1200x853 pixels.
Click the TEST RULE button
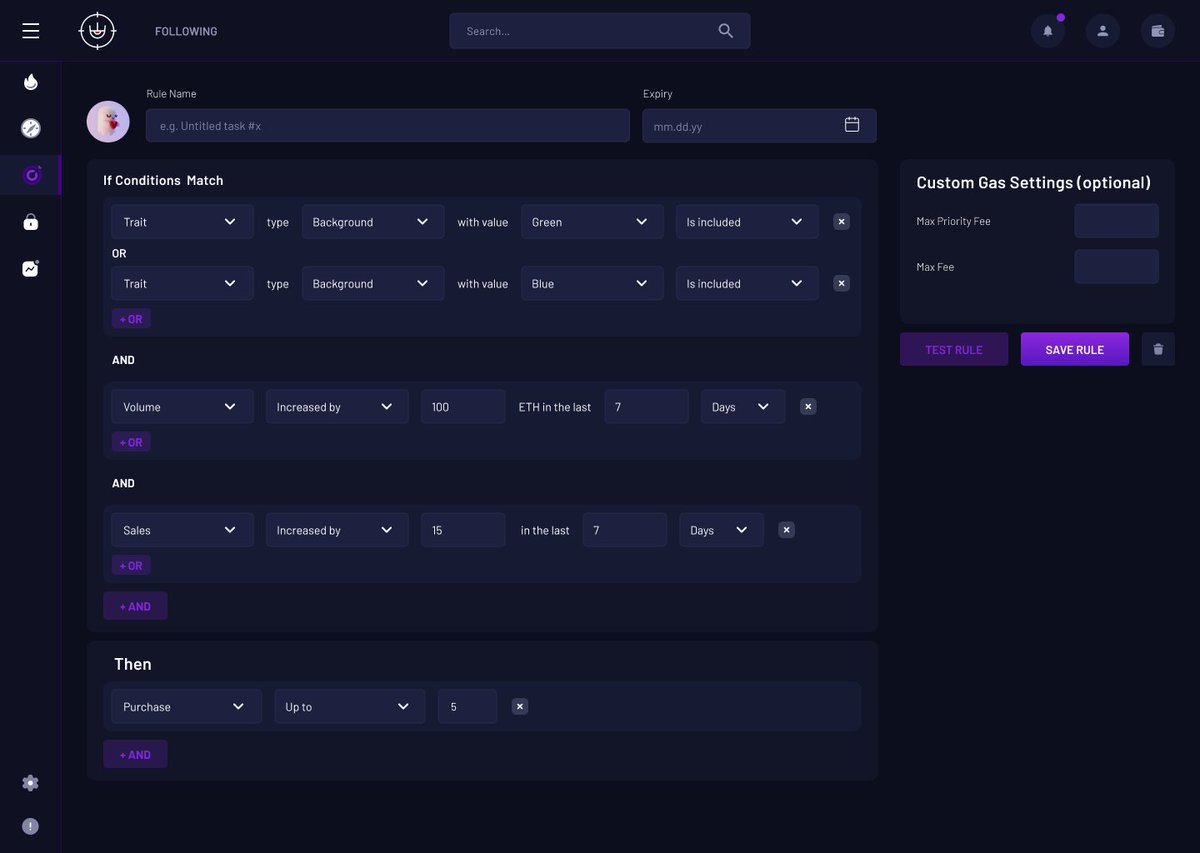(954, 349)
